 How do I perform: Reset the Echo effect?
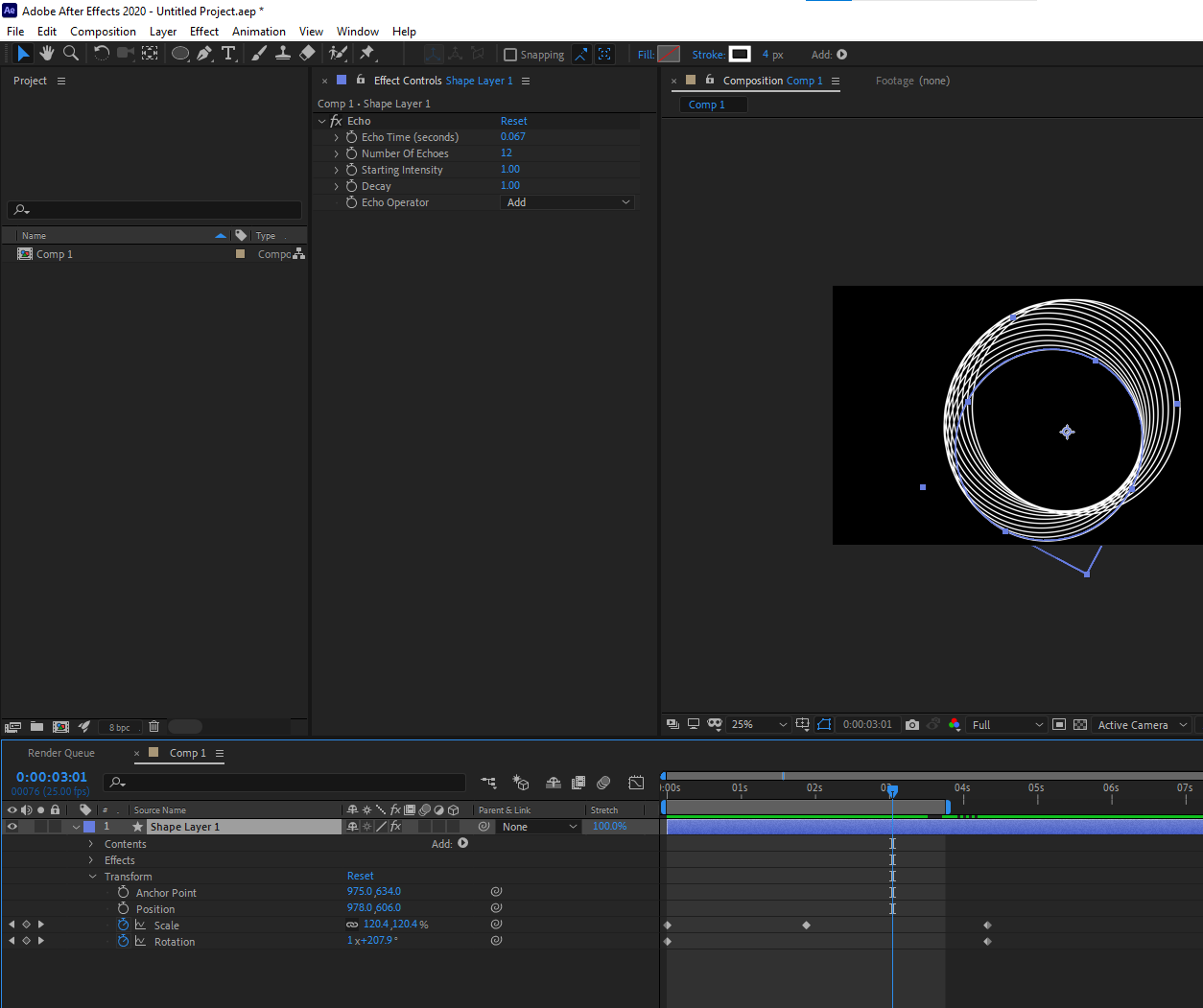pyautogui.click(x=514, y=120)
